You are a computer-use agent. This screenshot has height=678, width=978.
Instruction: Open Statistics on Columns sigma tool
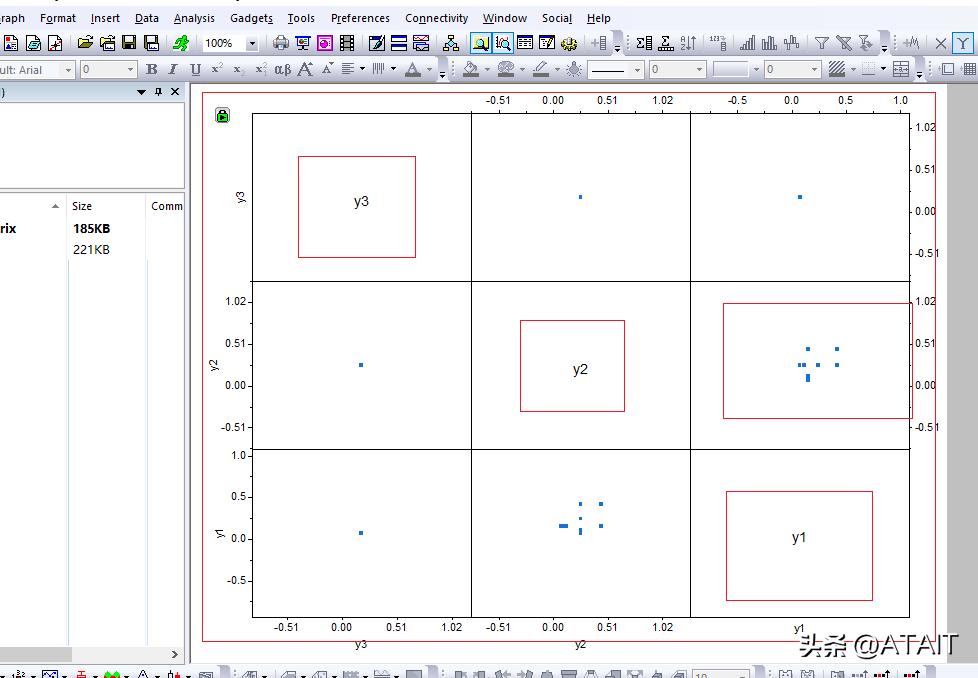tap(643, 43)
